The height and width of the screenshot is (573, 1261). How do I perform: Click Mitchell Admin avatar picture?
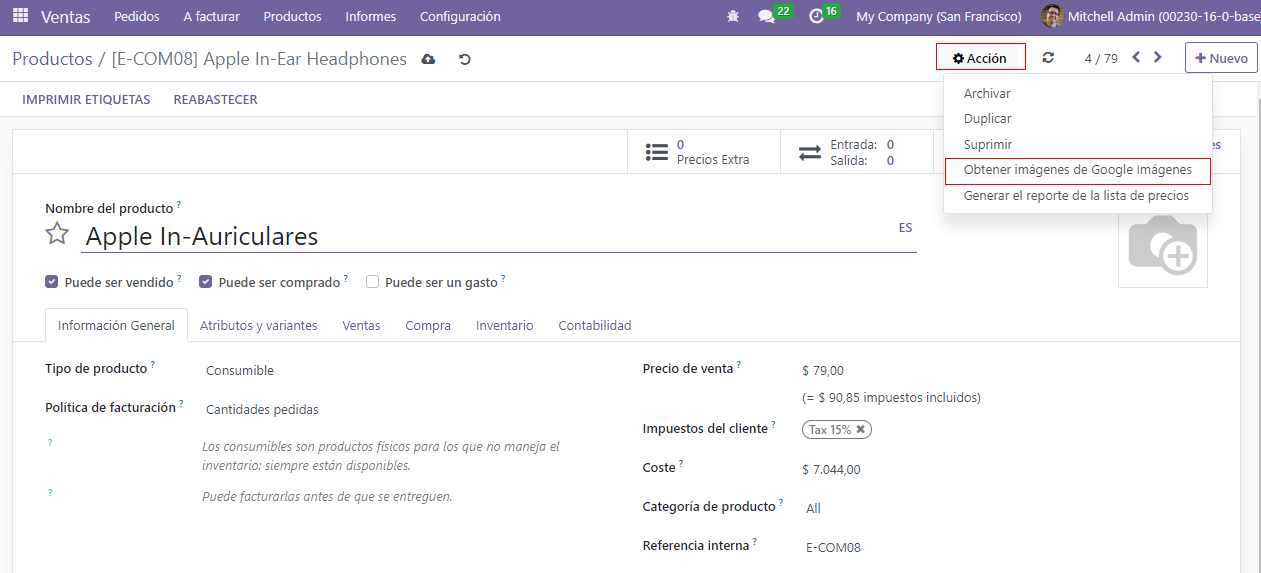pyautogui.click(x=1052, y=17)
